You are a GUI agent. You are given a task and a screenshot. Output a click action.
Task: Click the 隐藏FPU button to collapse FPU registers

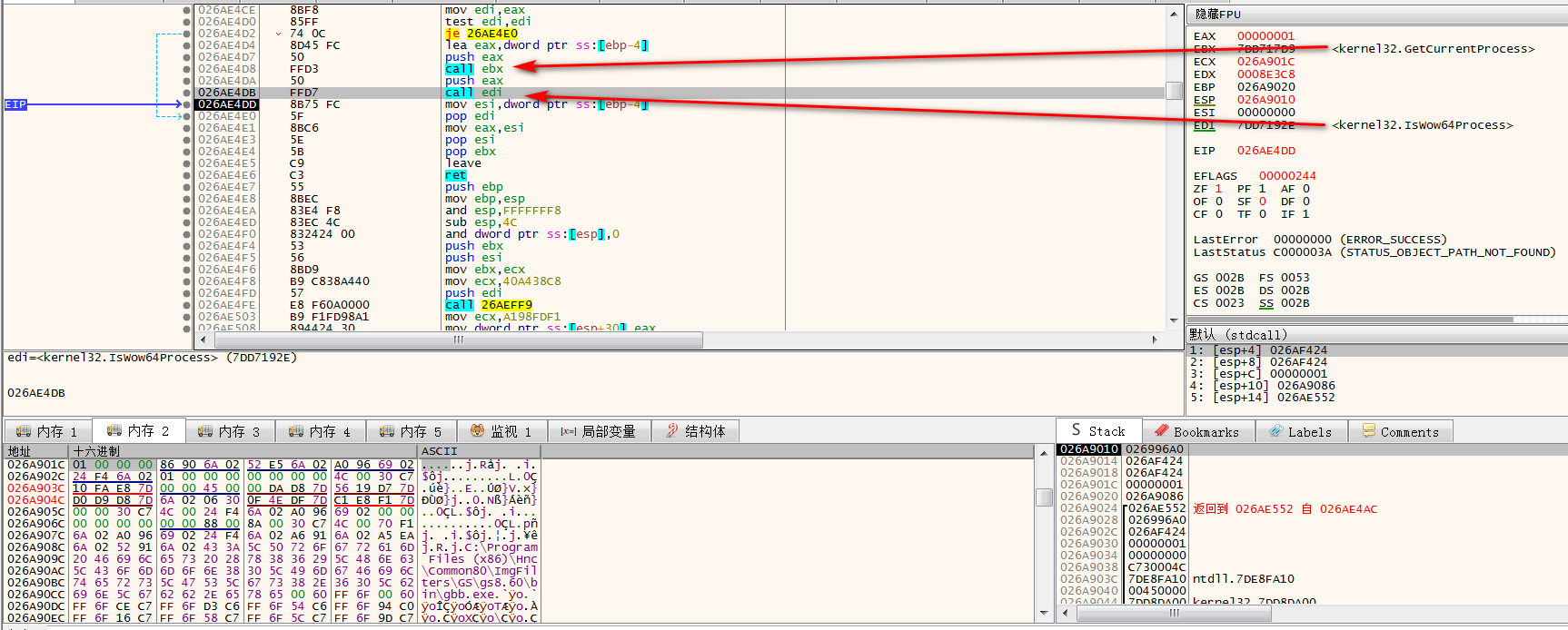1217,15
